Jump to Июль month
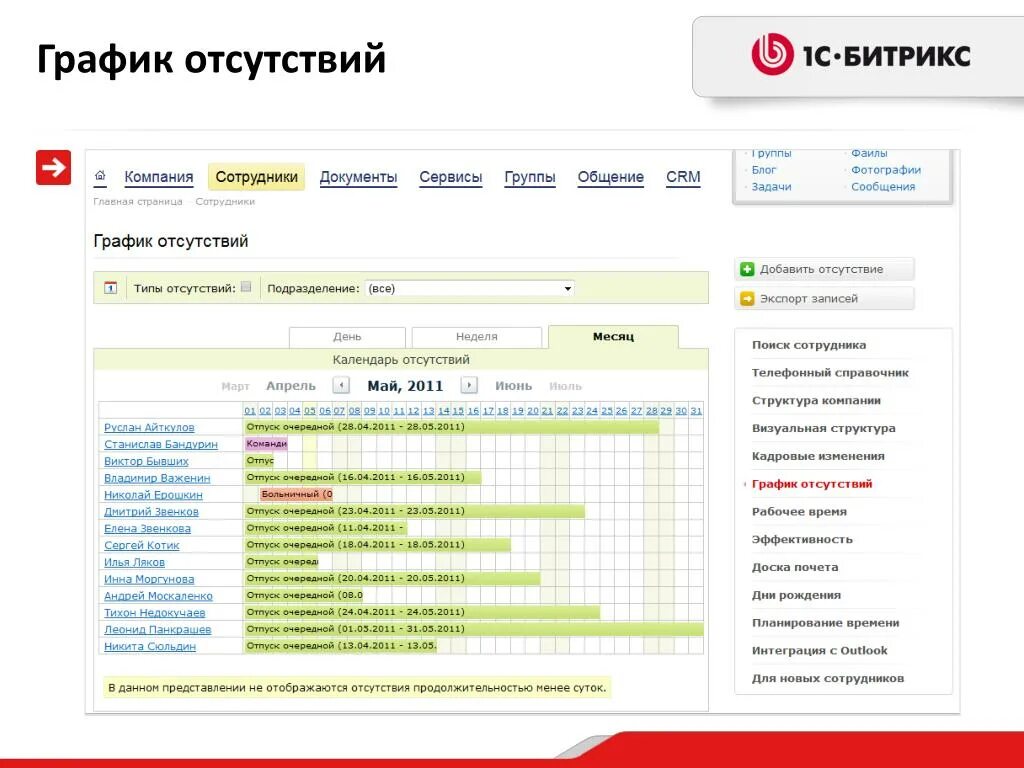 coord(565,386)
